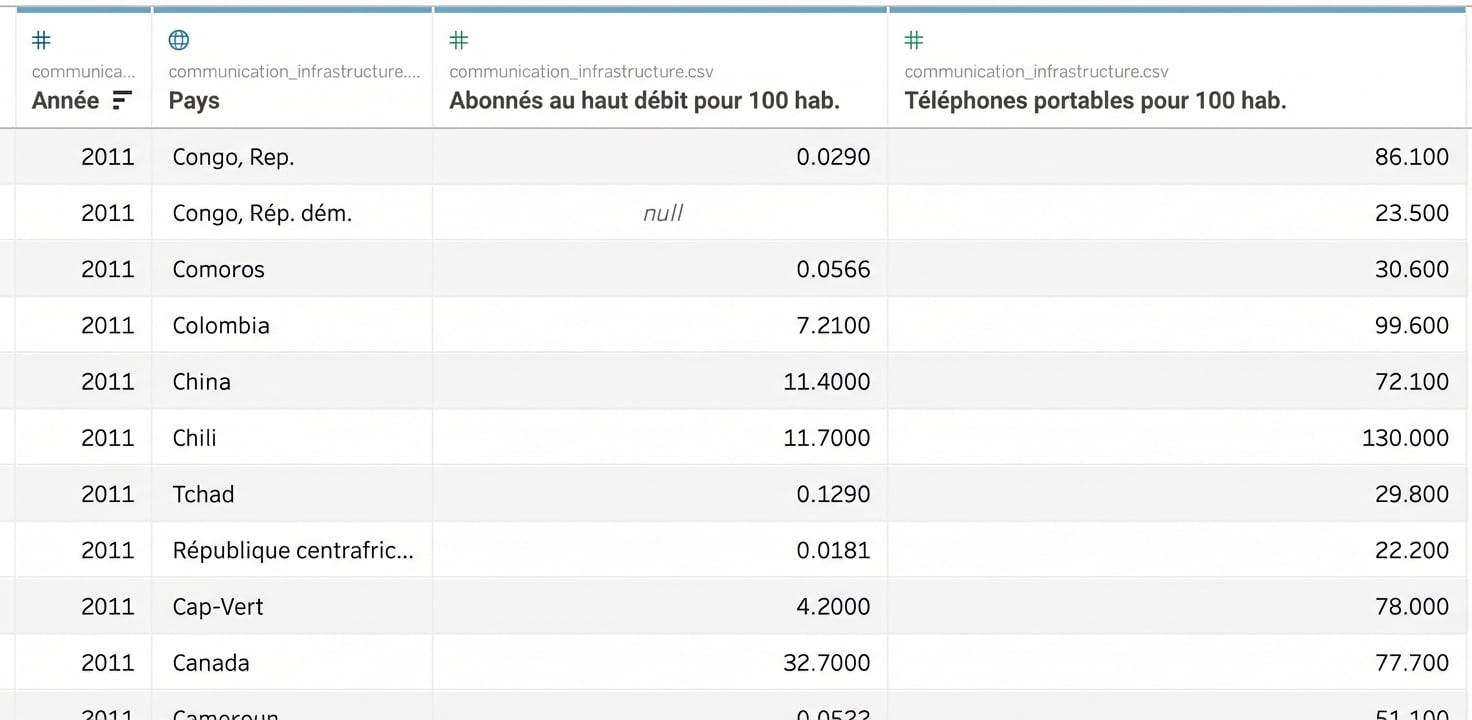Click the source label above Abonnés au haut débit
Screen dimensions: 1472x720
click(581, 72)
